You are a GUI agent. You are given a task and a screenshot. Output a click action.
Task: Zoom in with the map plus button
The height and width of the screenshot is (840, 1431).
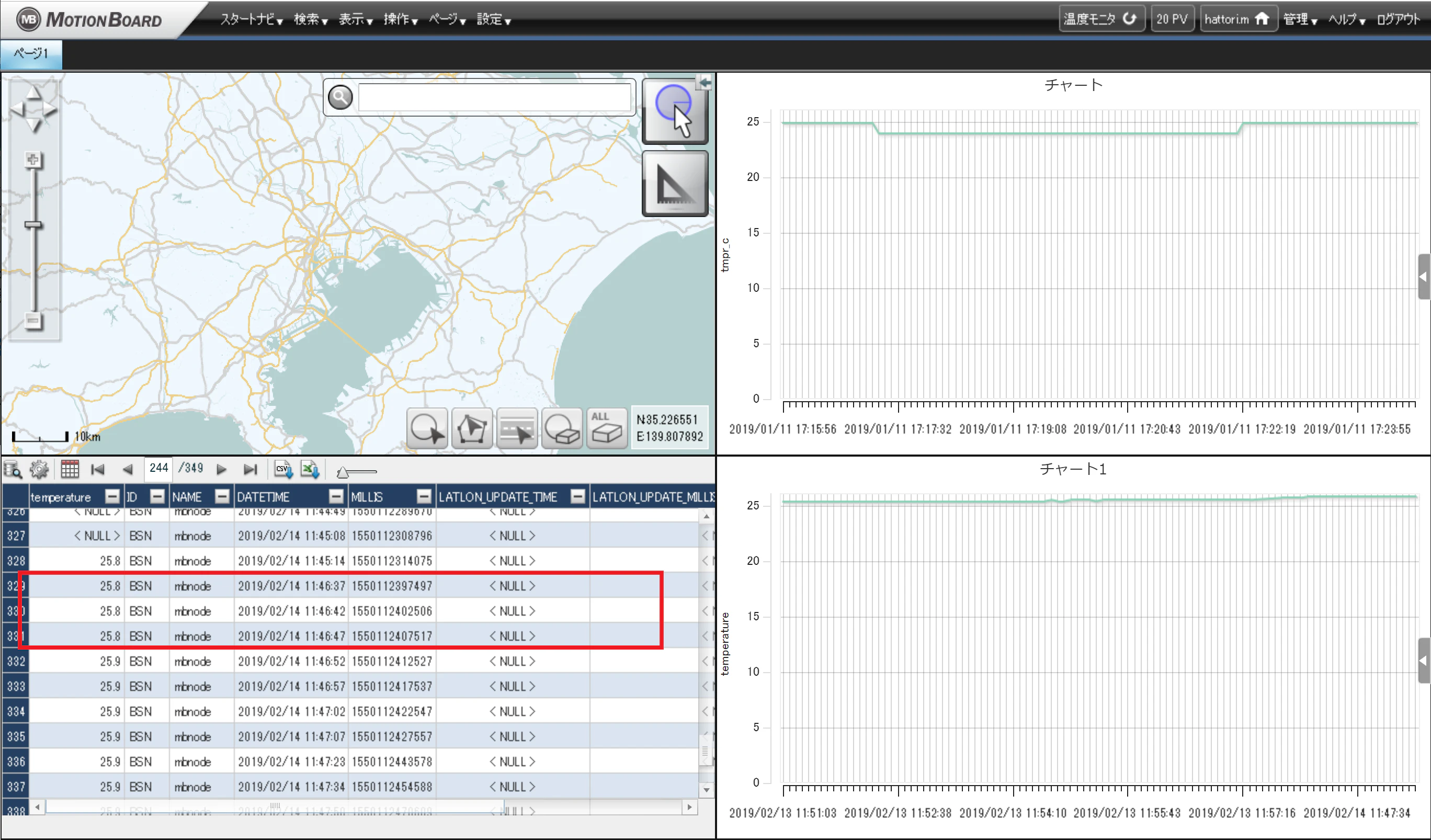point(33,160)
